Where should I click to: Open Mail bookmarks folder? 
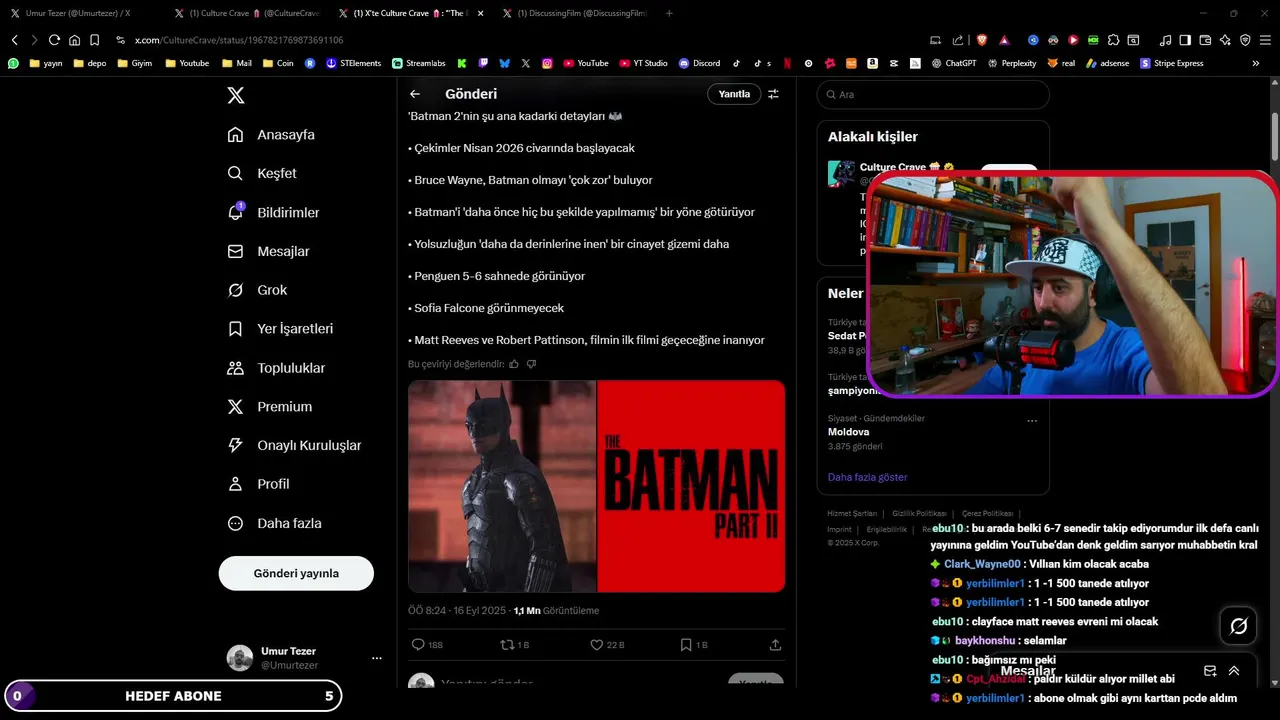(237, 63)
